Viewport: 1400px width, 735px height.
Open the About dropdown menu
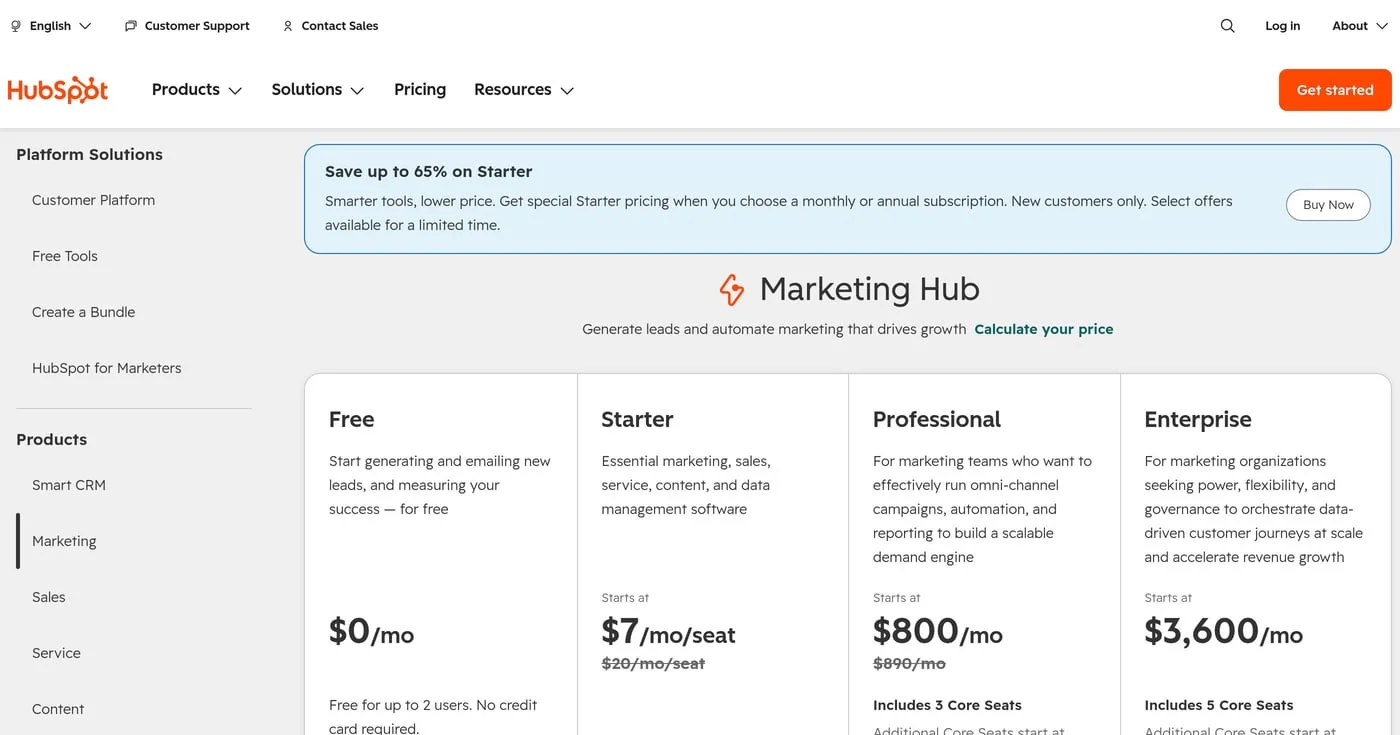(x=1360, y=26)
